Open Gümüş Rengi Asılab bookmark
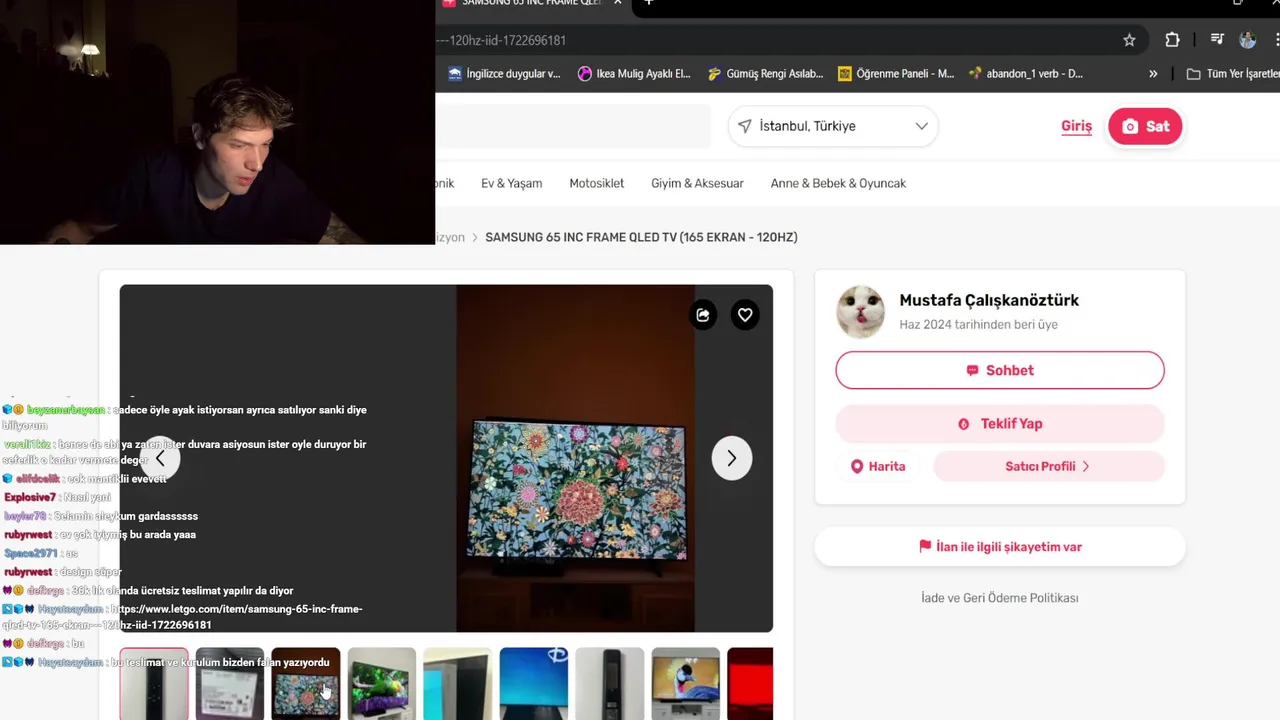 [765, 73]
